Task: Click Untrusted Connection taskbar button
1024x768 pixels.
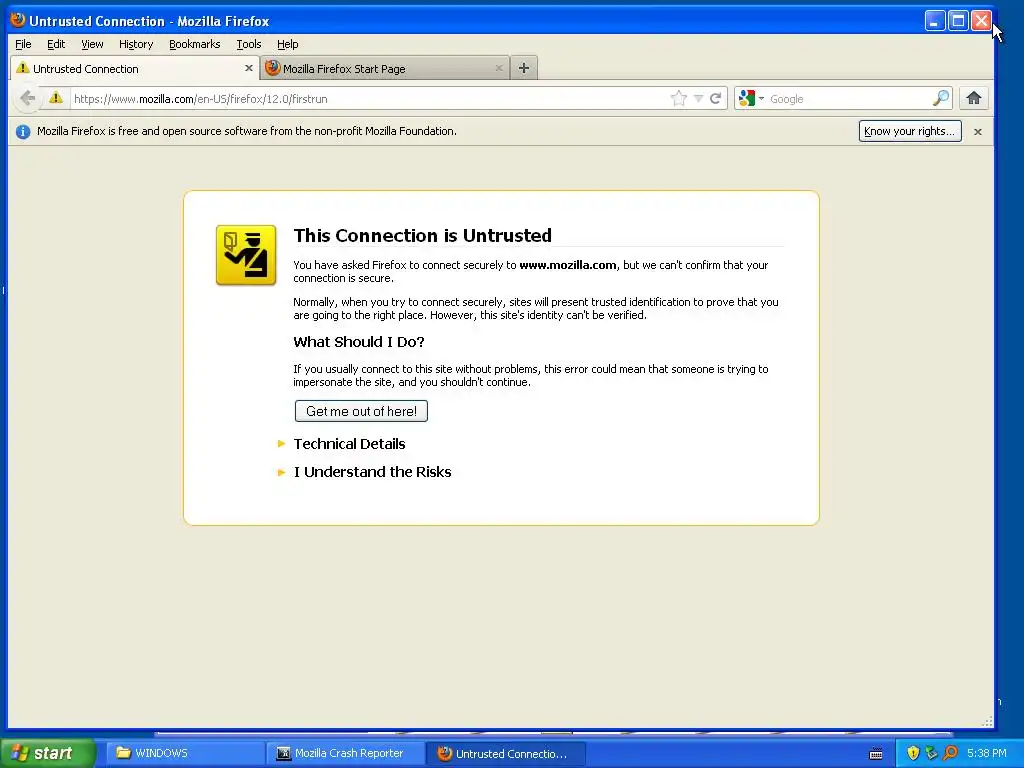Action: (506, 753)
